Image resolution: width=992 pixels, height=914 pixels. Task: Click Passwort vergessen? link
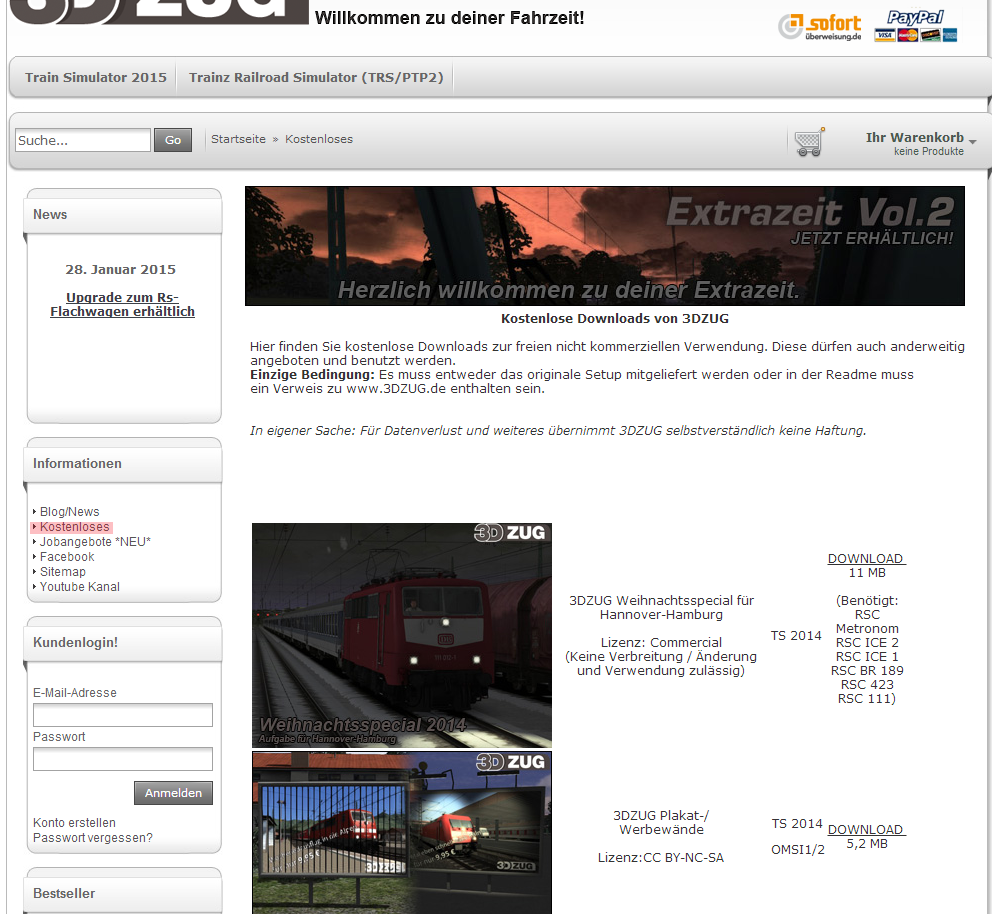pyautogui.click(x=93, y=838)
